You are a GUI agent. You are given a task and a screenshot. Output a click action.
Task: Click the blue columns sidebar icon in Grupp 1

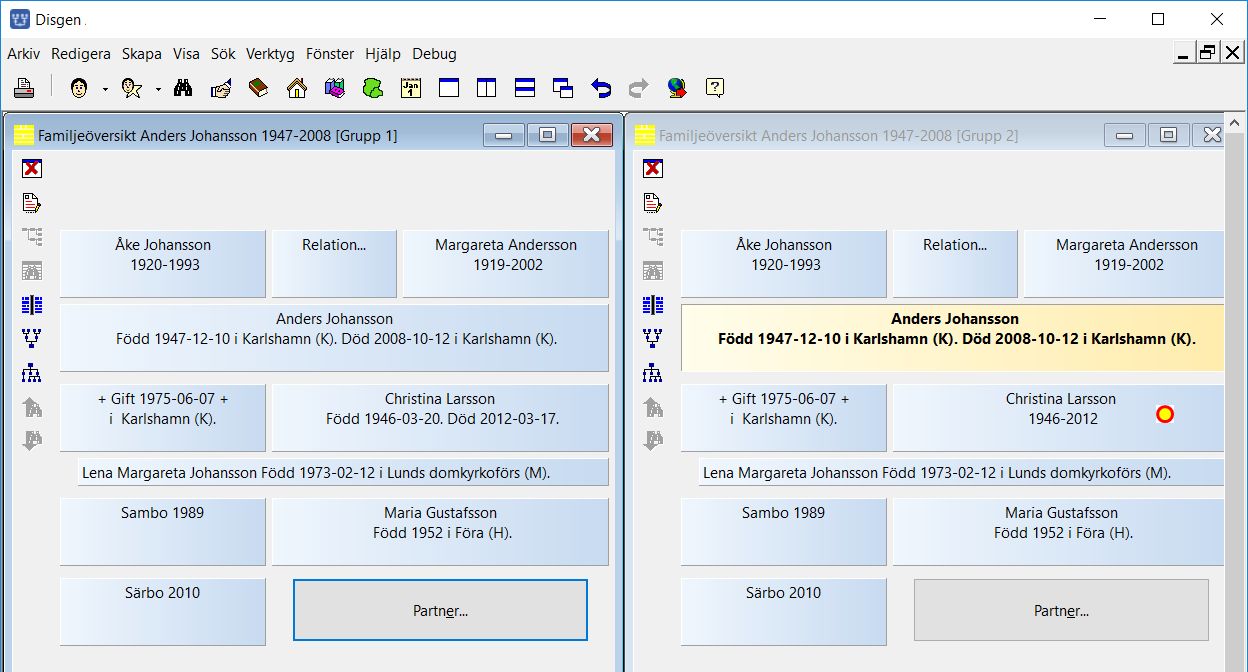31,305
